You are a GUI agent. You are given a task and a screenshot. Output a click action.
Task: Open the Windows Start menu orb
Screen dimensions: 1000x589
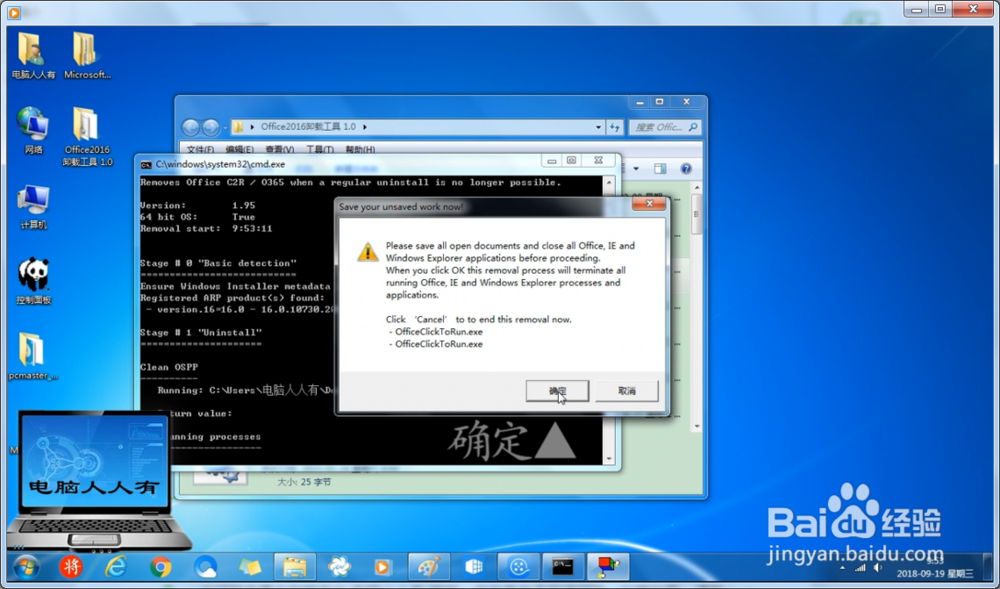click(x=26, y=566)
